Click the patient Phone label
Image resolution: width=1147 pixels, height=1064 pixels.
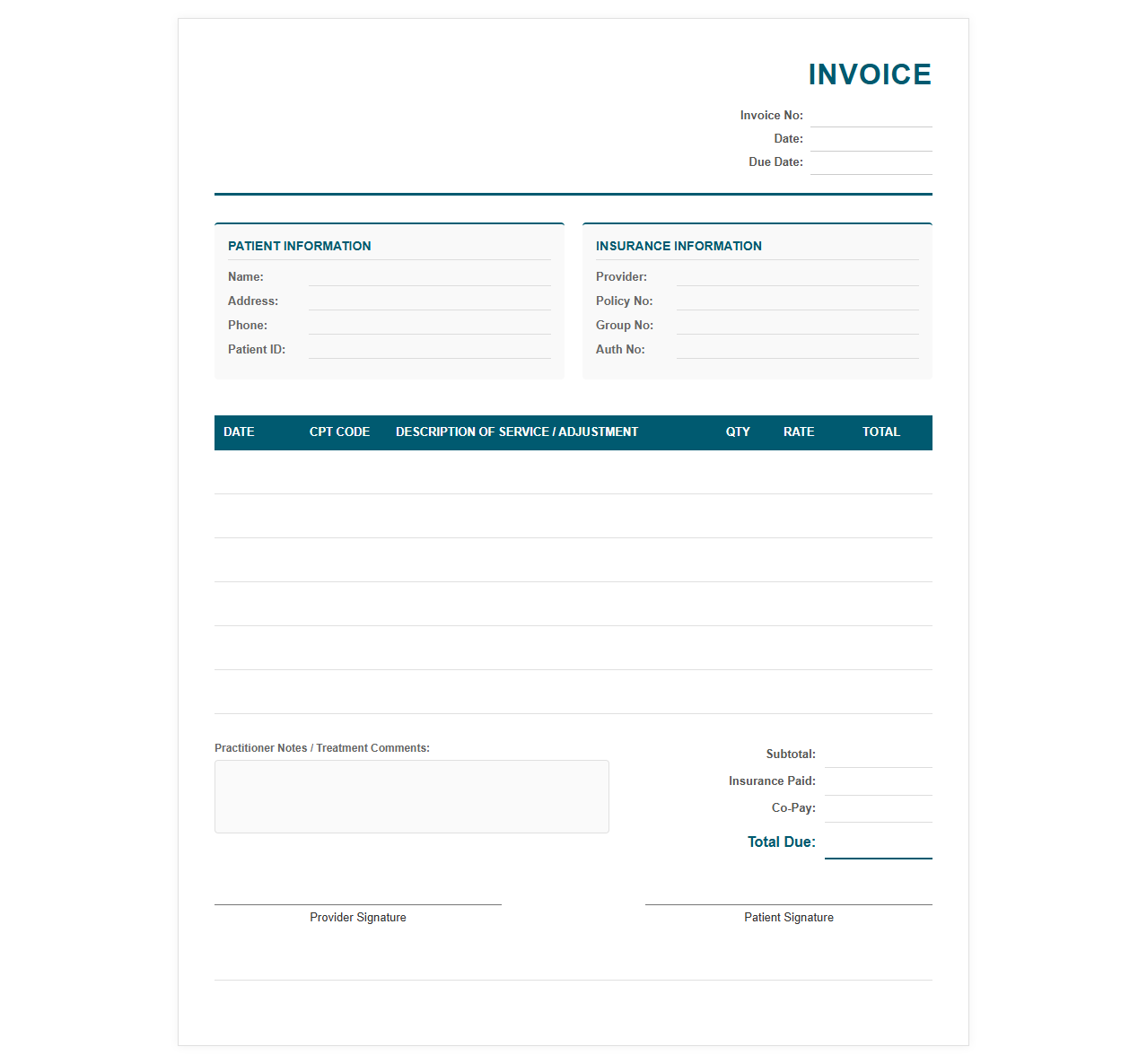(x=248, y=326)
